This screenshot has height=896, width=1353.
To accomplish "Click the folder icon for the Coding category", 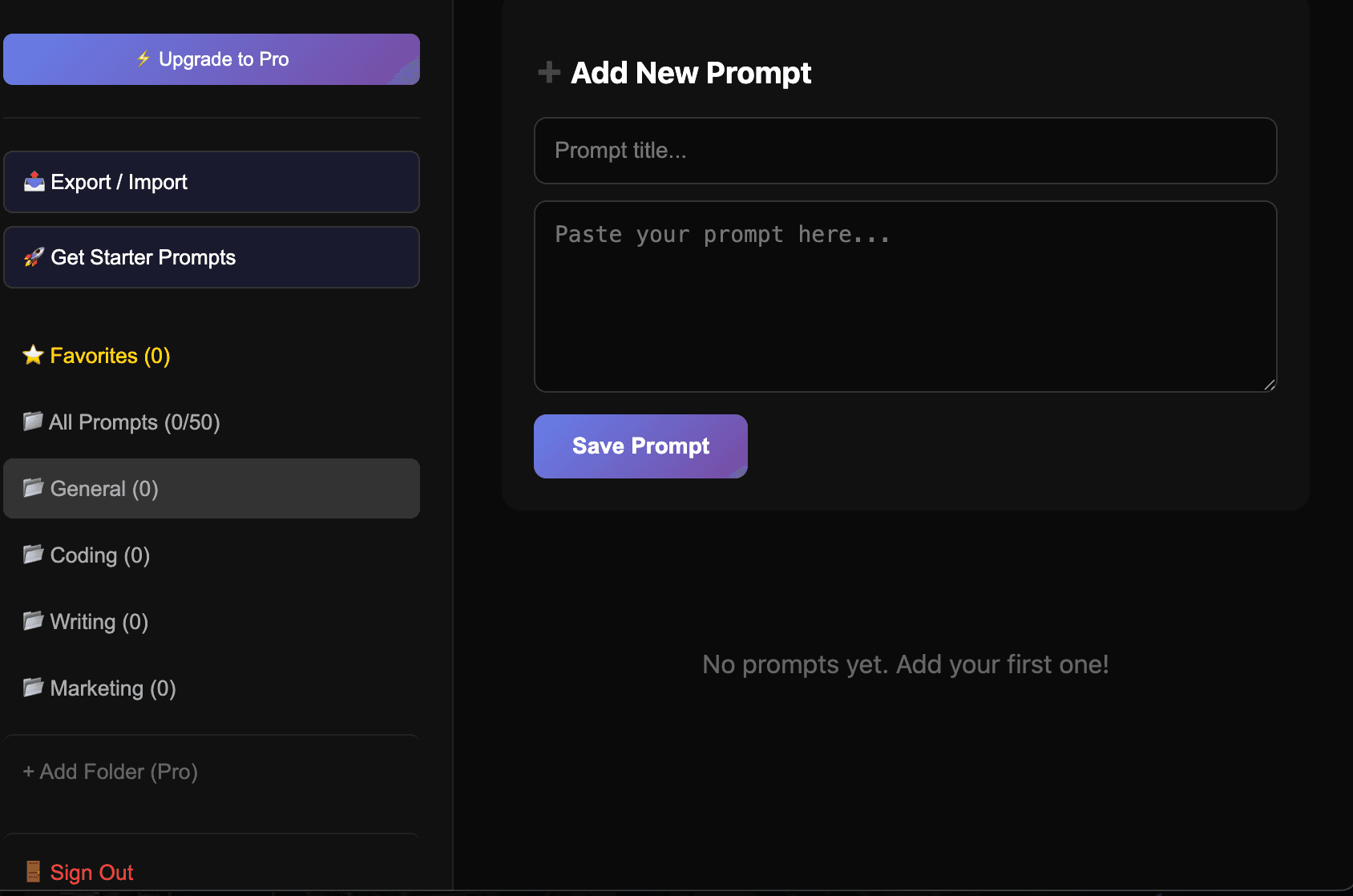I will 32,555.
